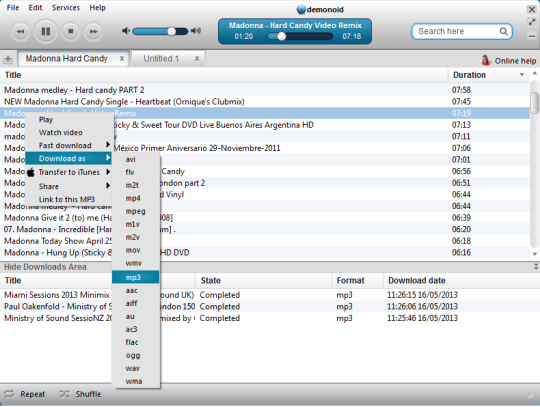Collapse downloads with the double-arrow icon
This screenshot has height=407, width=540.
[x=536, y=267]
